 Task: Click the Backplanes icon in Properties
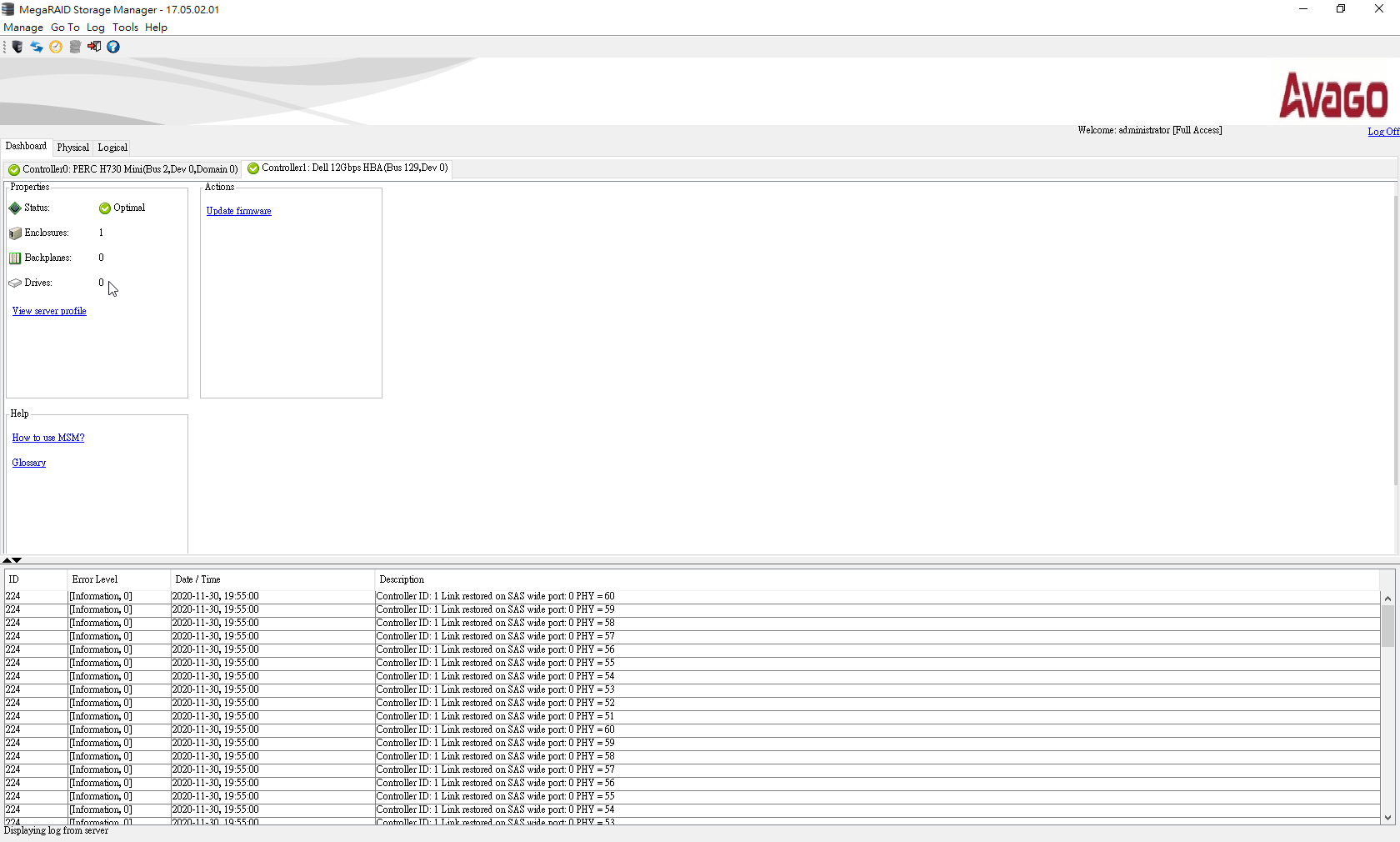(15, 258)
